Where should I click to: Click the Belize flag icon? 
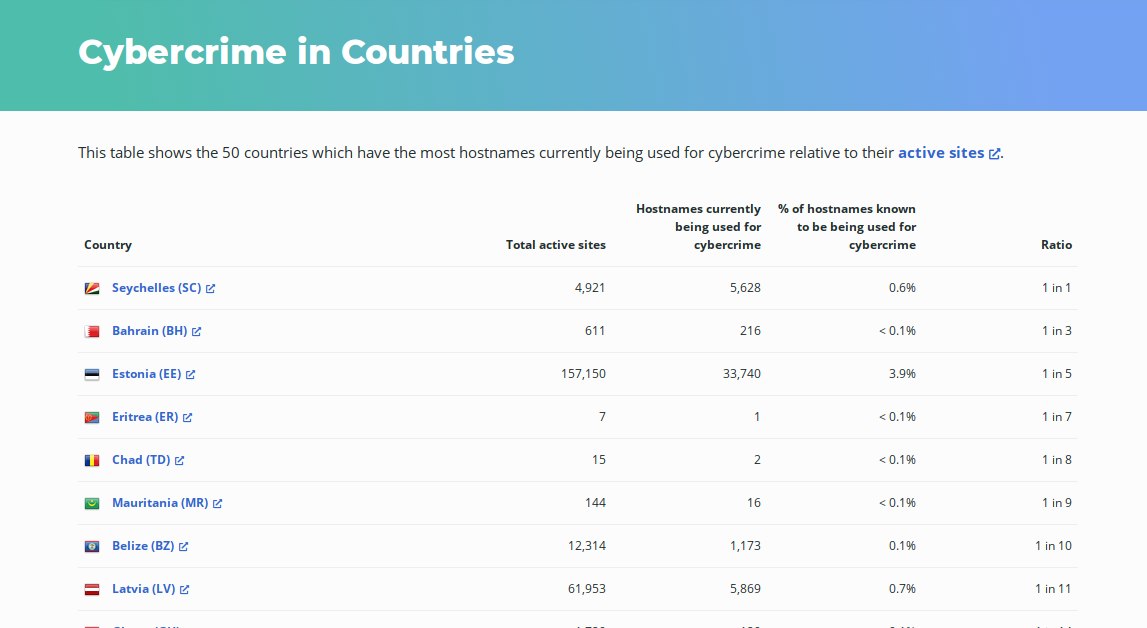point(92,546)
